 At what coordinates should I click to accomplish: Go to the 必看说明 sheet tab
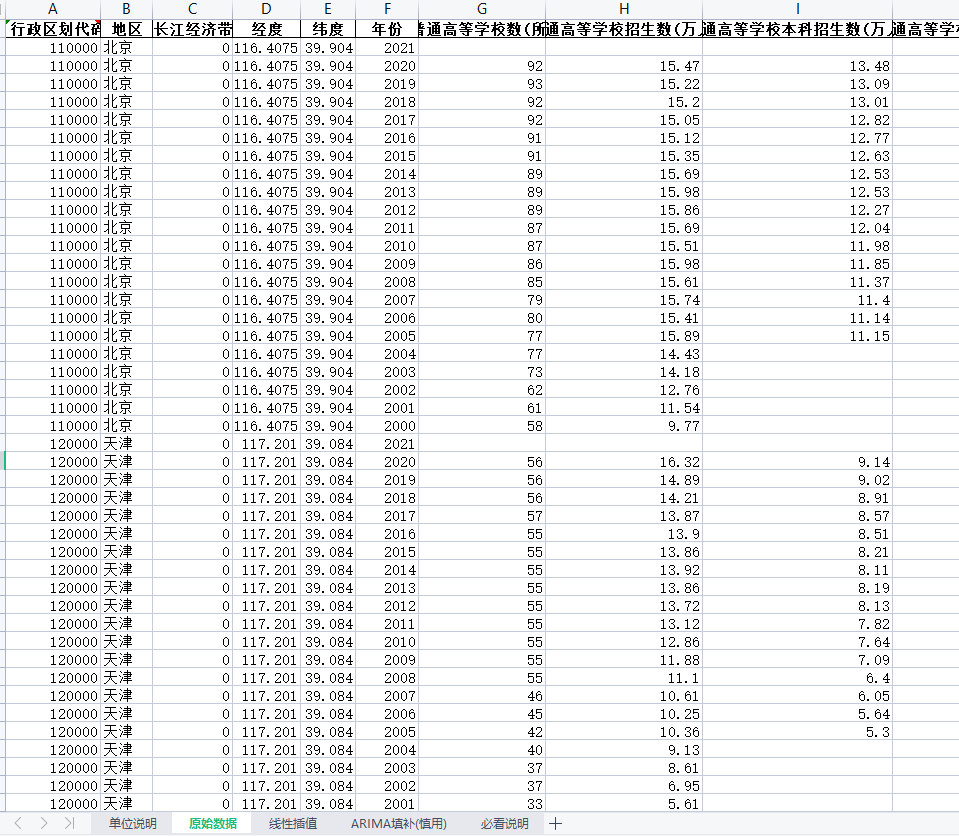[504, 824]
